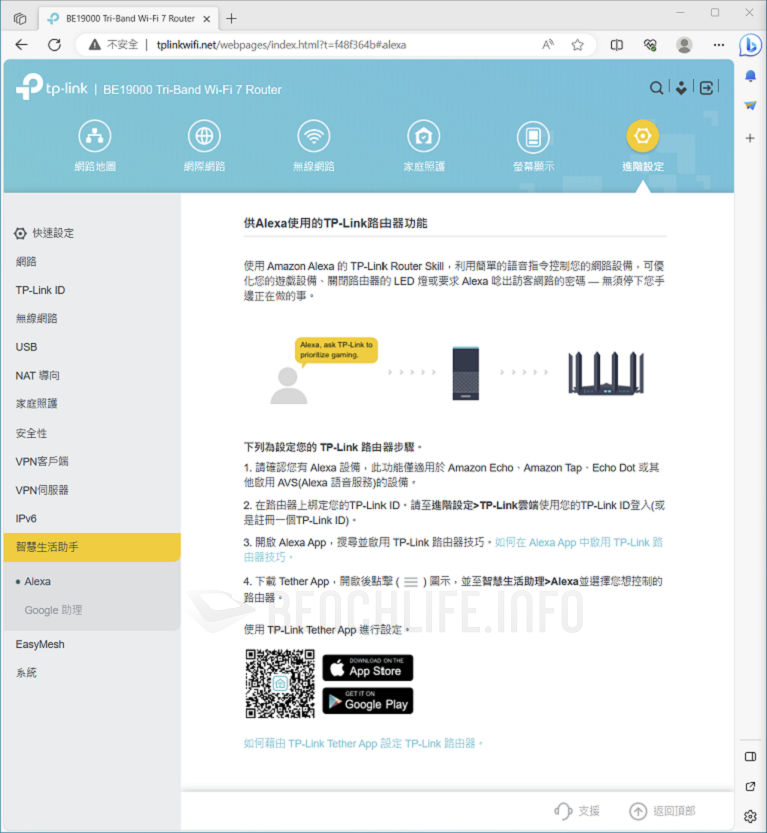767x833 pixels.
Task: Open IPv6 in sidebar
Action: (26, 518)
